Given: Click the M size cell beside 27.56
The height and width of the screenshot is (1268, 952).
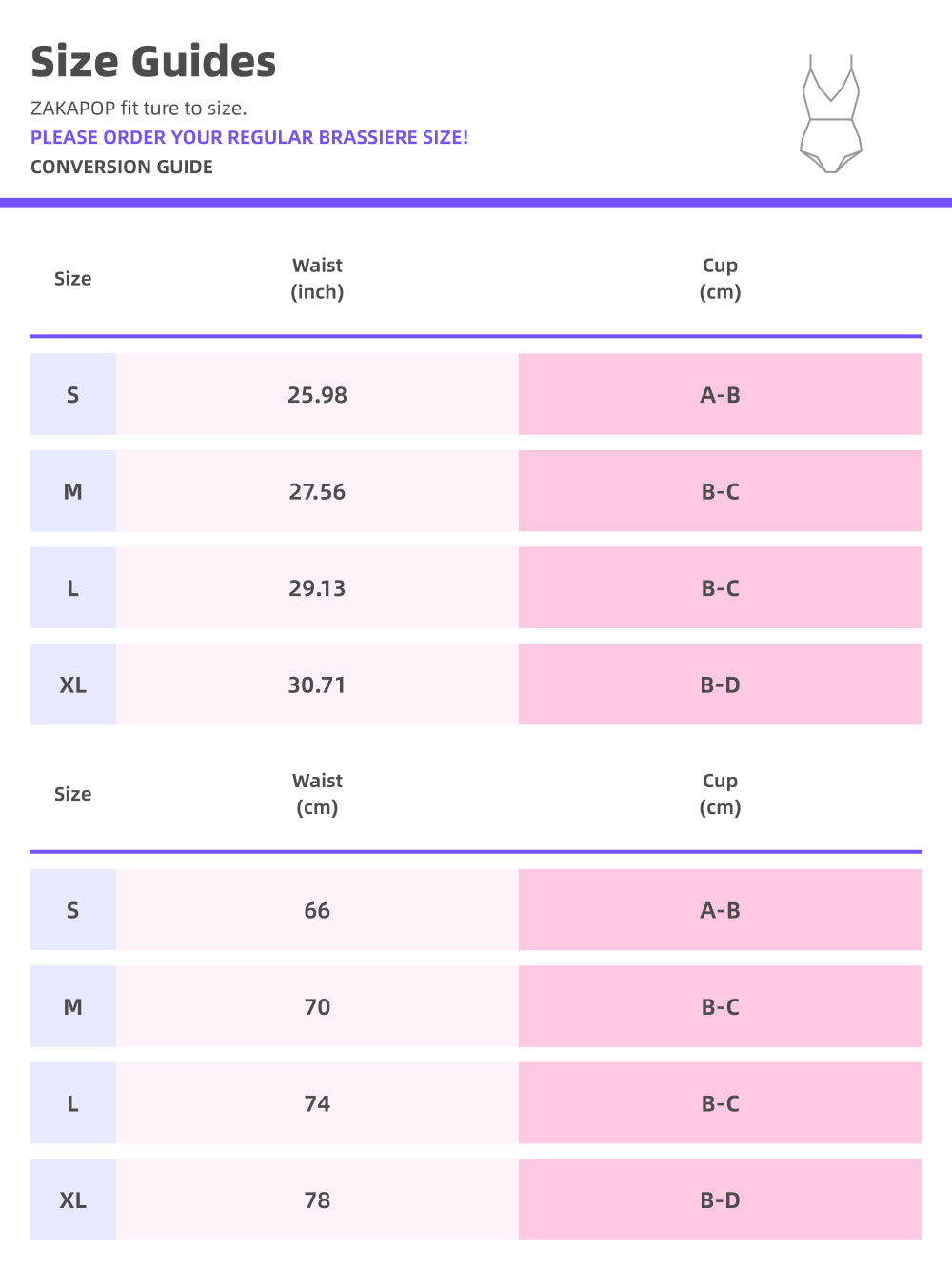Looking at the screenshot, I should [73, 491].
